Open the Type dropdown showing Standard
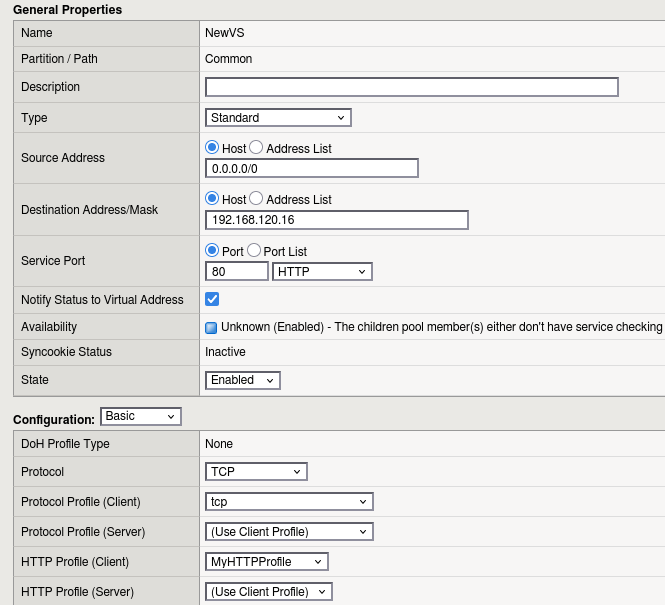Viewport: 665px width, 605px height. [x=278, y=117]
